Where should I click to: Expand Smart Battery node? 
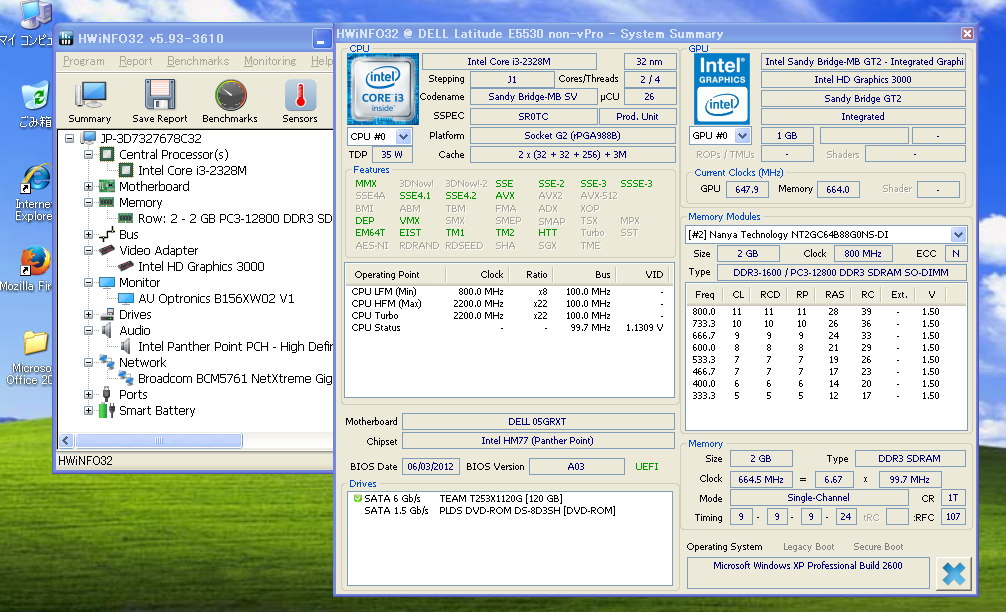(x=89, y=411)
